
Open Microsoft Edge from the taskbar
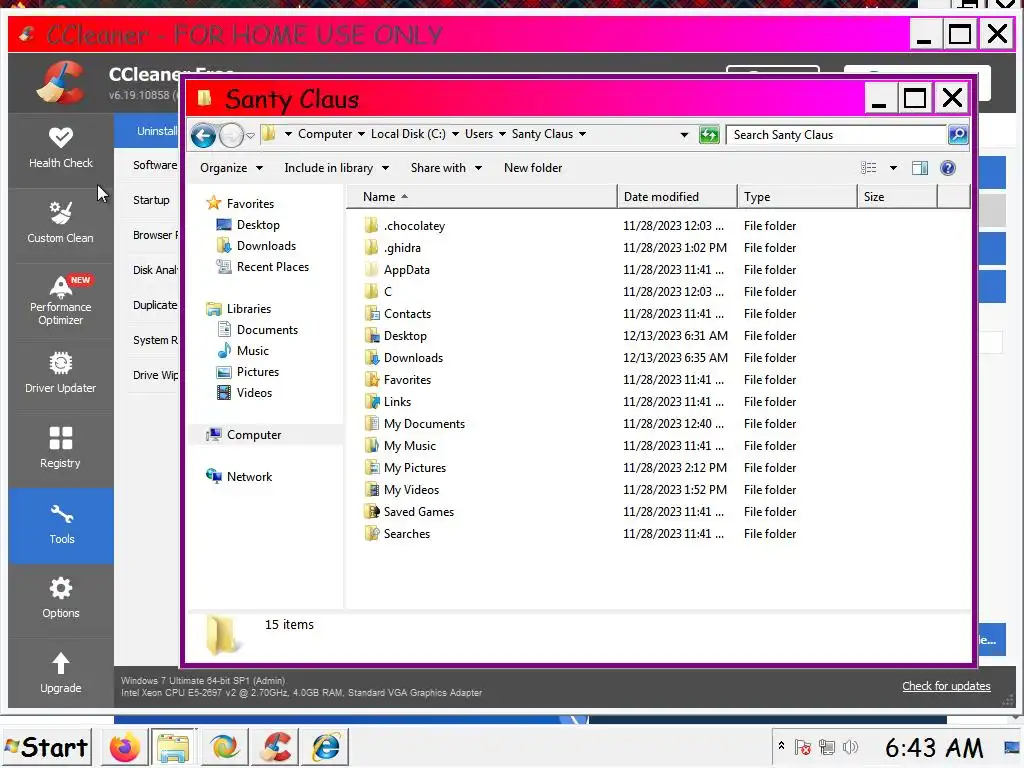coord(225,747)
